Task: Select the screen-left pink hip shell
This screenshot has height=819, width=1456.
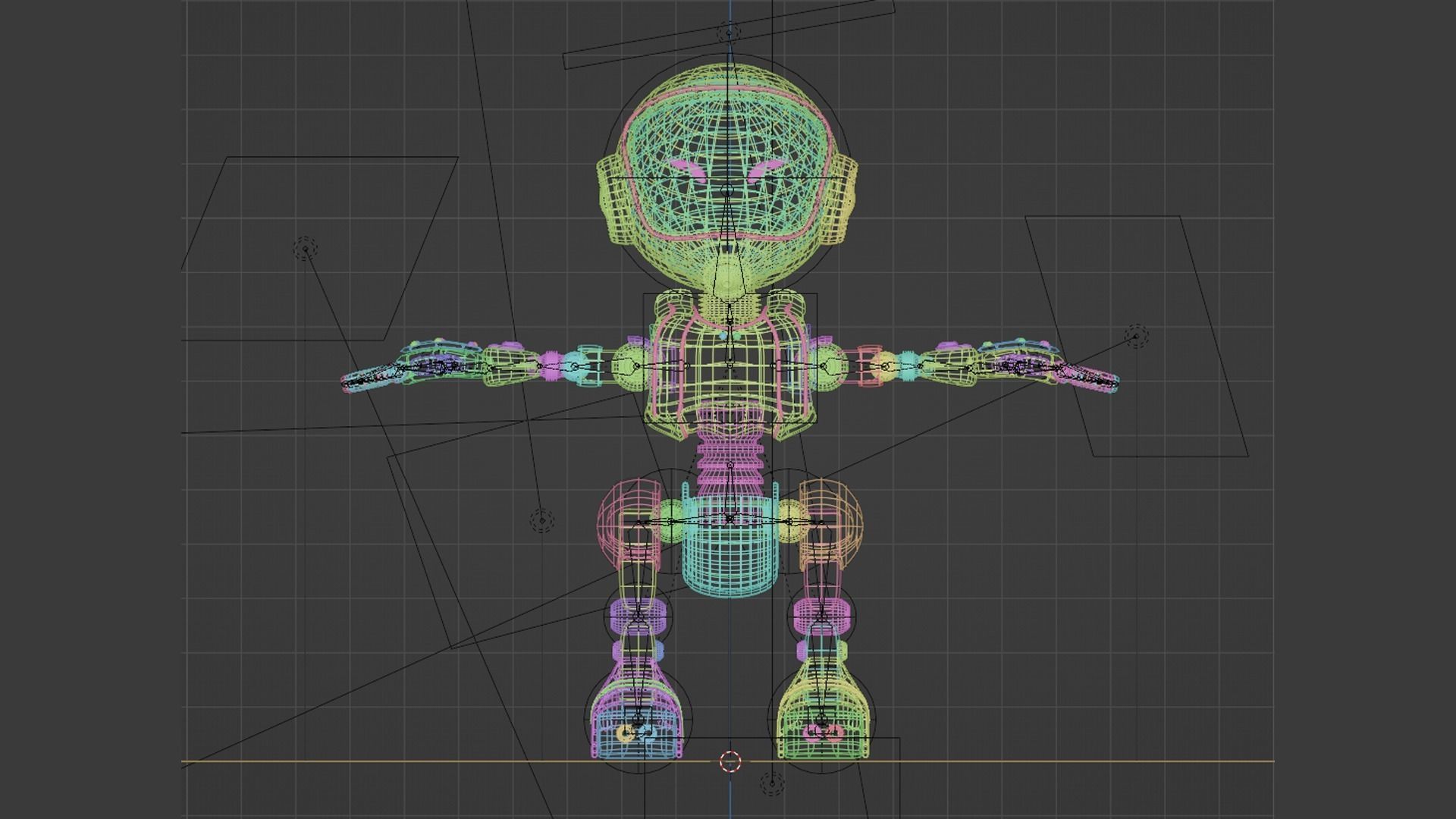Action: pyautogui.click(x=631, y=523)
